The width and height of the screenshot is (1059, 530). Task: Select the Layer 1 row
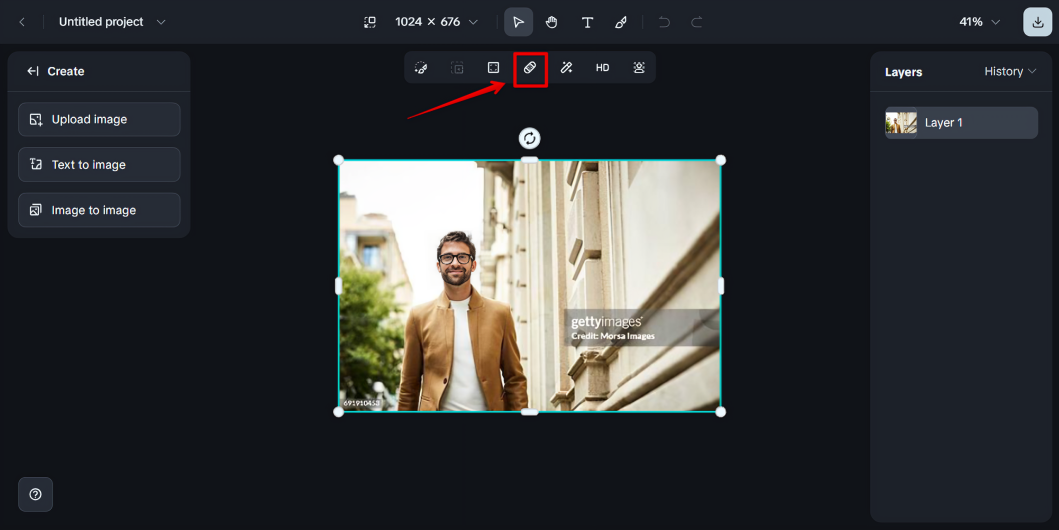(x=961, y=123)
